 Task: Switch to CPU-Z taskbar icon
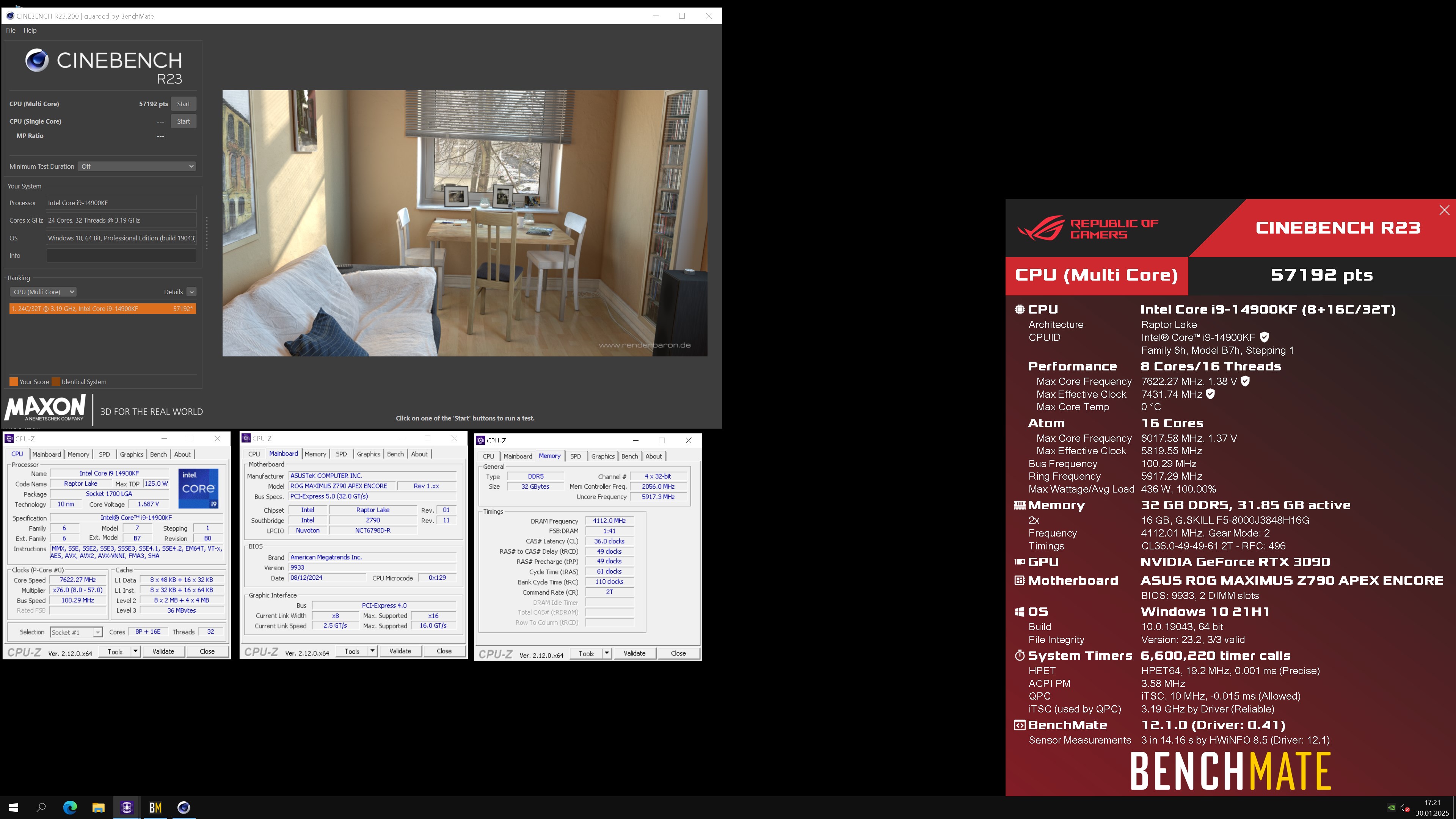click(127, 808)
